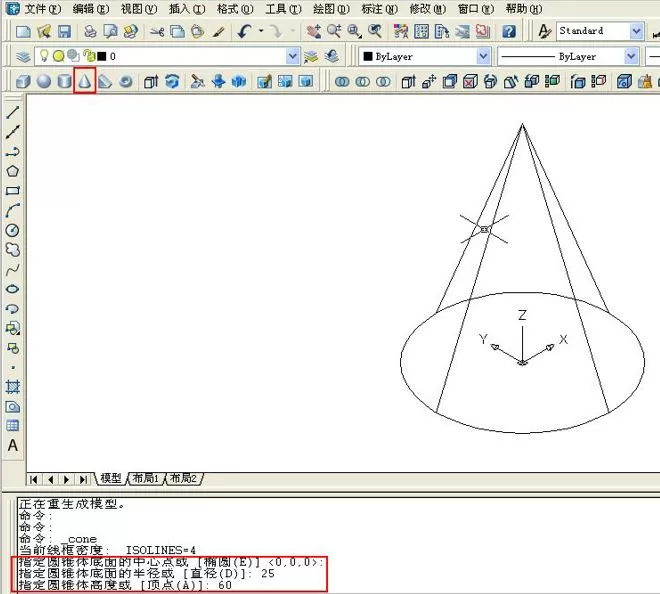The image size is (660, 594).
Task: Switch to the 布局1 tab
Action: click(146, 478)
